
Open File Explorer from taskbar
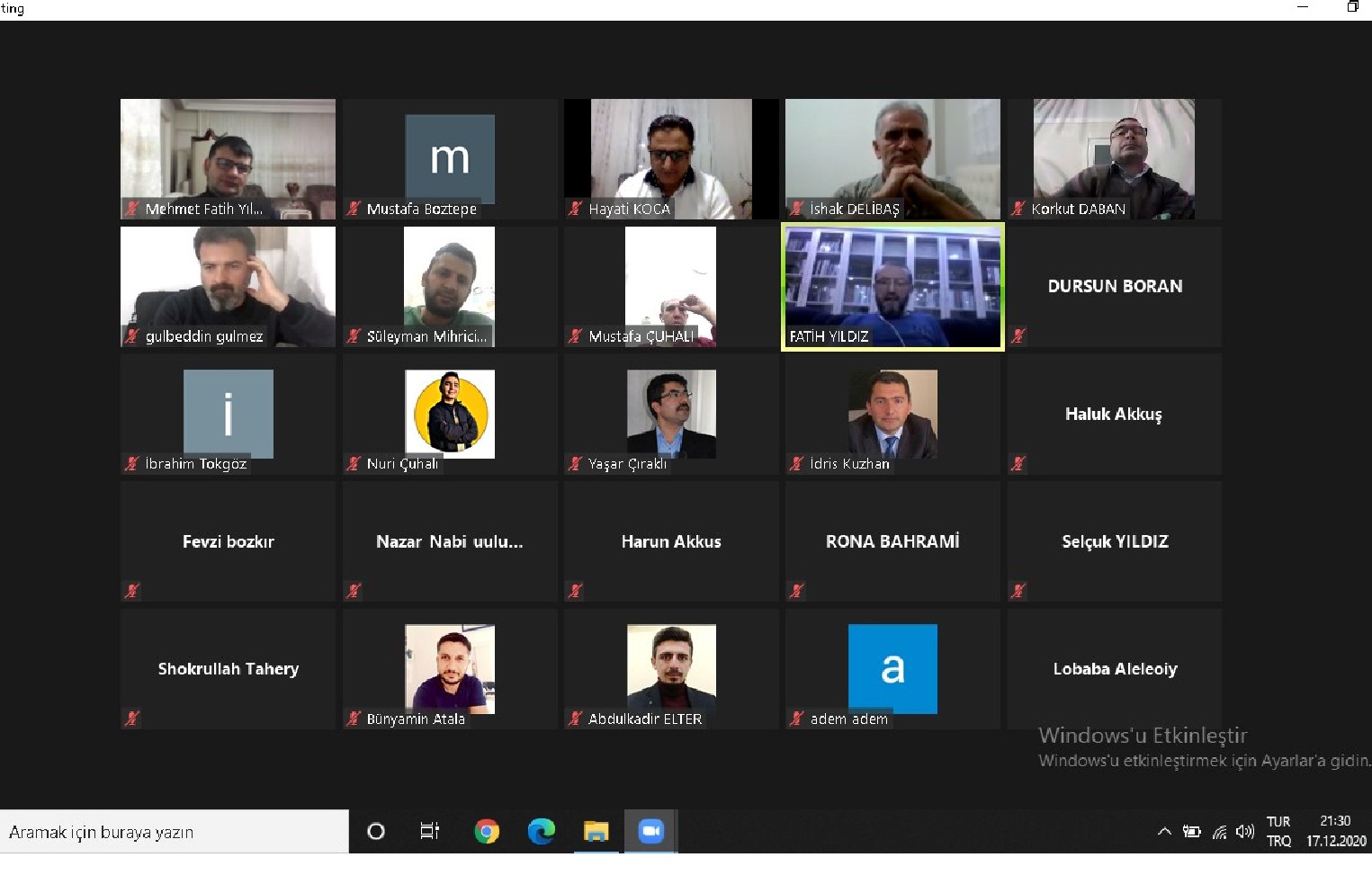596,832
